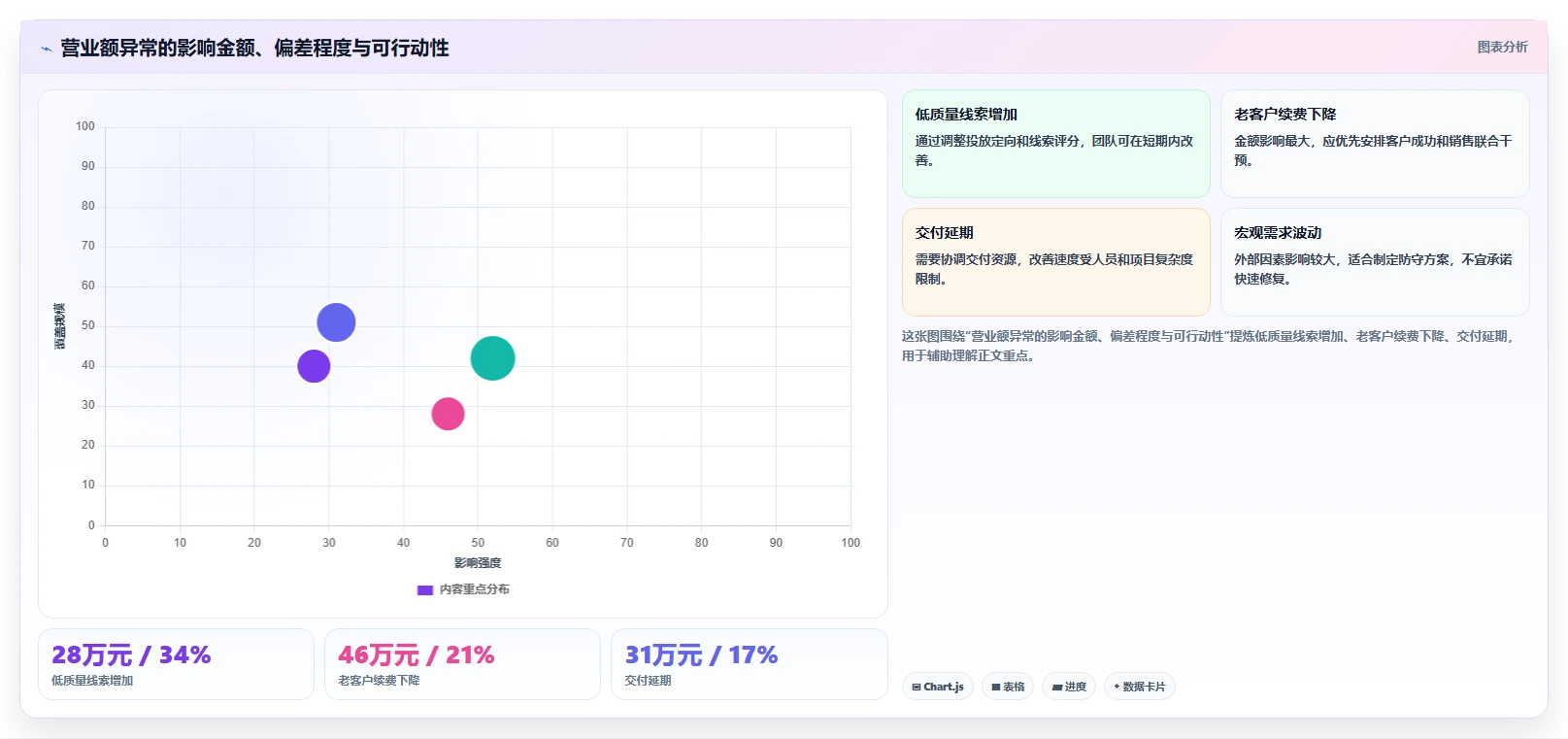Click the 内容重点分布 legend label
1568x739 pixels.
tap(474, 589)
